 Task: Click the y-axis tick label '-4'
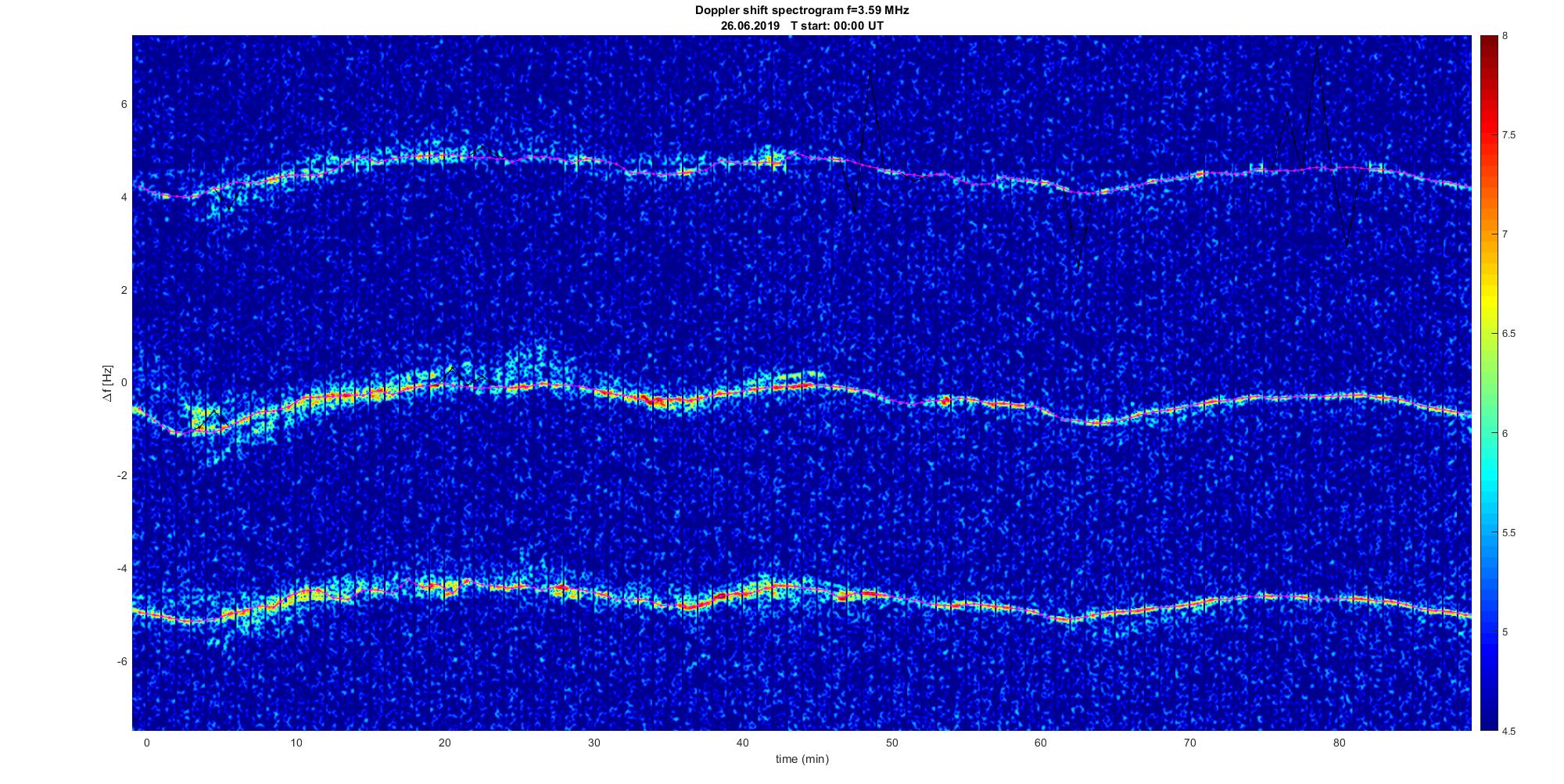point(122,568)
